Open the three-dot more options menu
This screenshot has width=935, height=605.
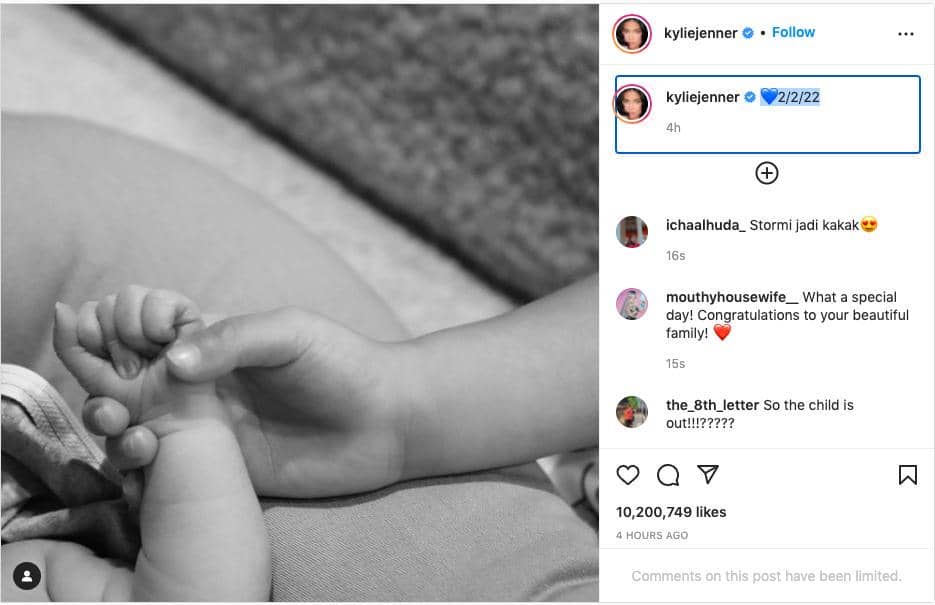coord(906,34)
